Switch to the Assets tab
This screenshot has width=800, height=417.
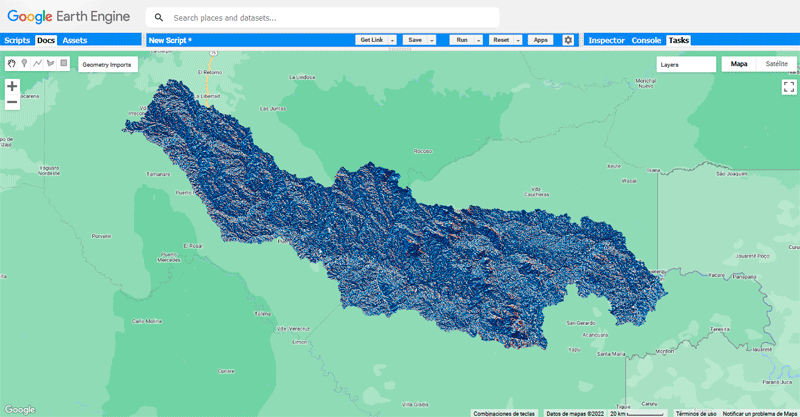(x=75, y=40)
